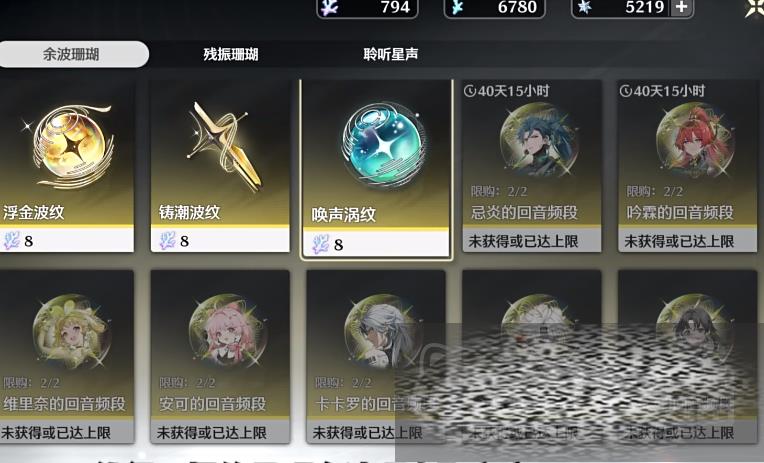The height and width of the screenshot is (463, 764).
Task: Click 未获得或已达上限 label under 忌炎
Action: click(x=523, y=241)
